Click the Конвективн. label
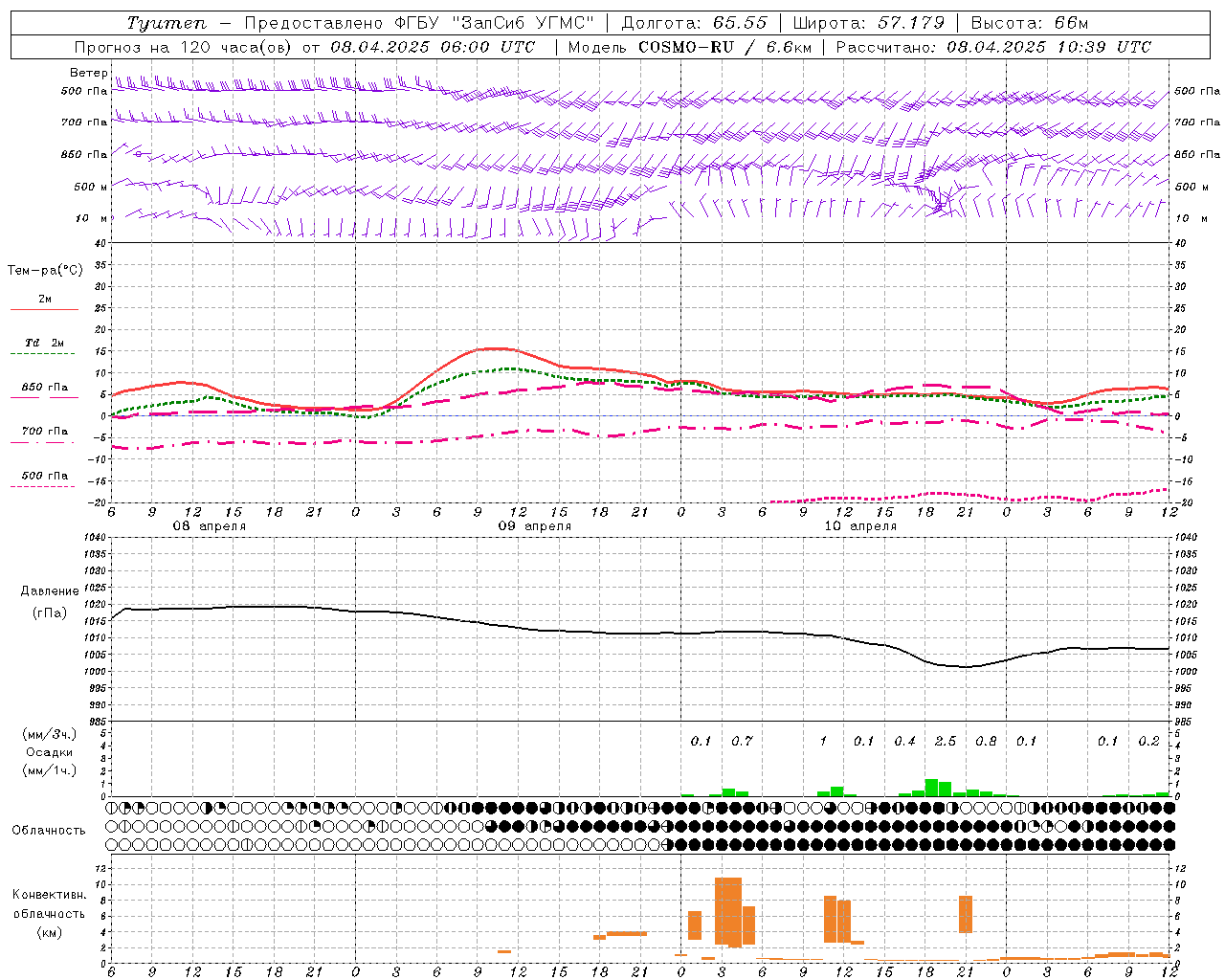 [x=50, y=895]
